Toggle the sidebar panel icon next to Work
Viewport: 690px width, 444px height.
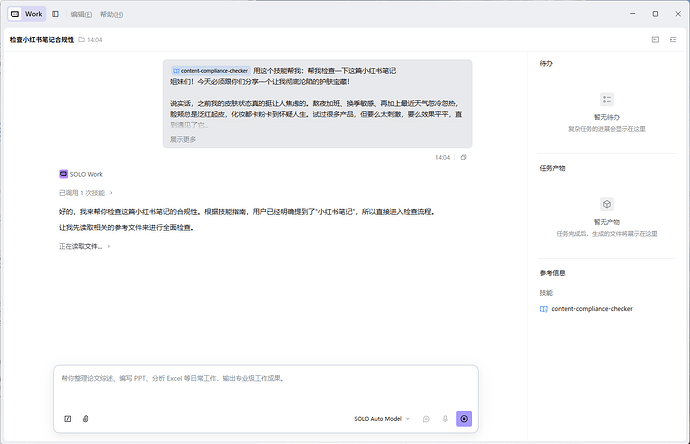[x=55, y=14]
